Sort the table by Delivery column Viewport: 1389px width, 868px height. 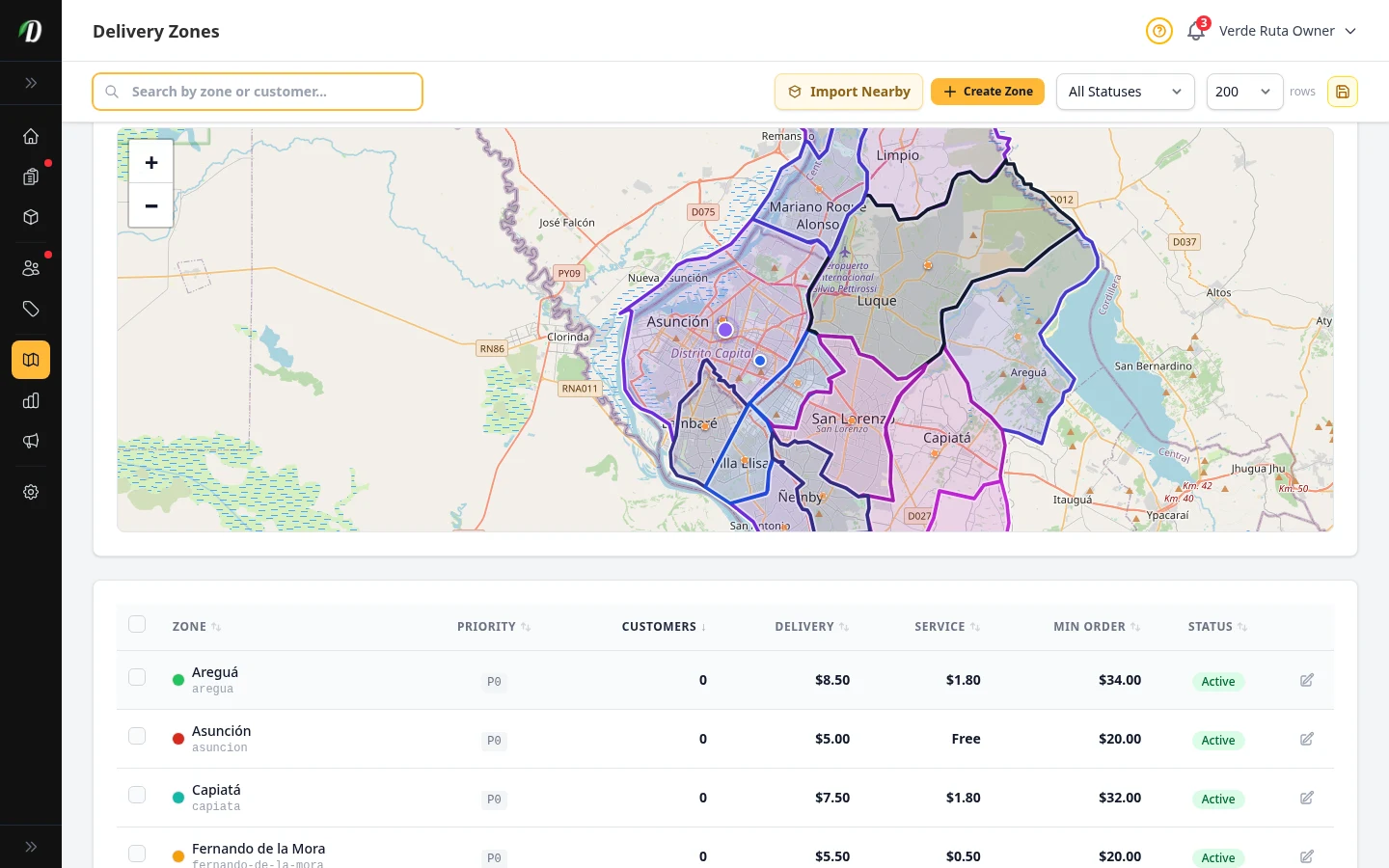coord(810,626)
